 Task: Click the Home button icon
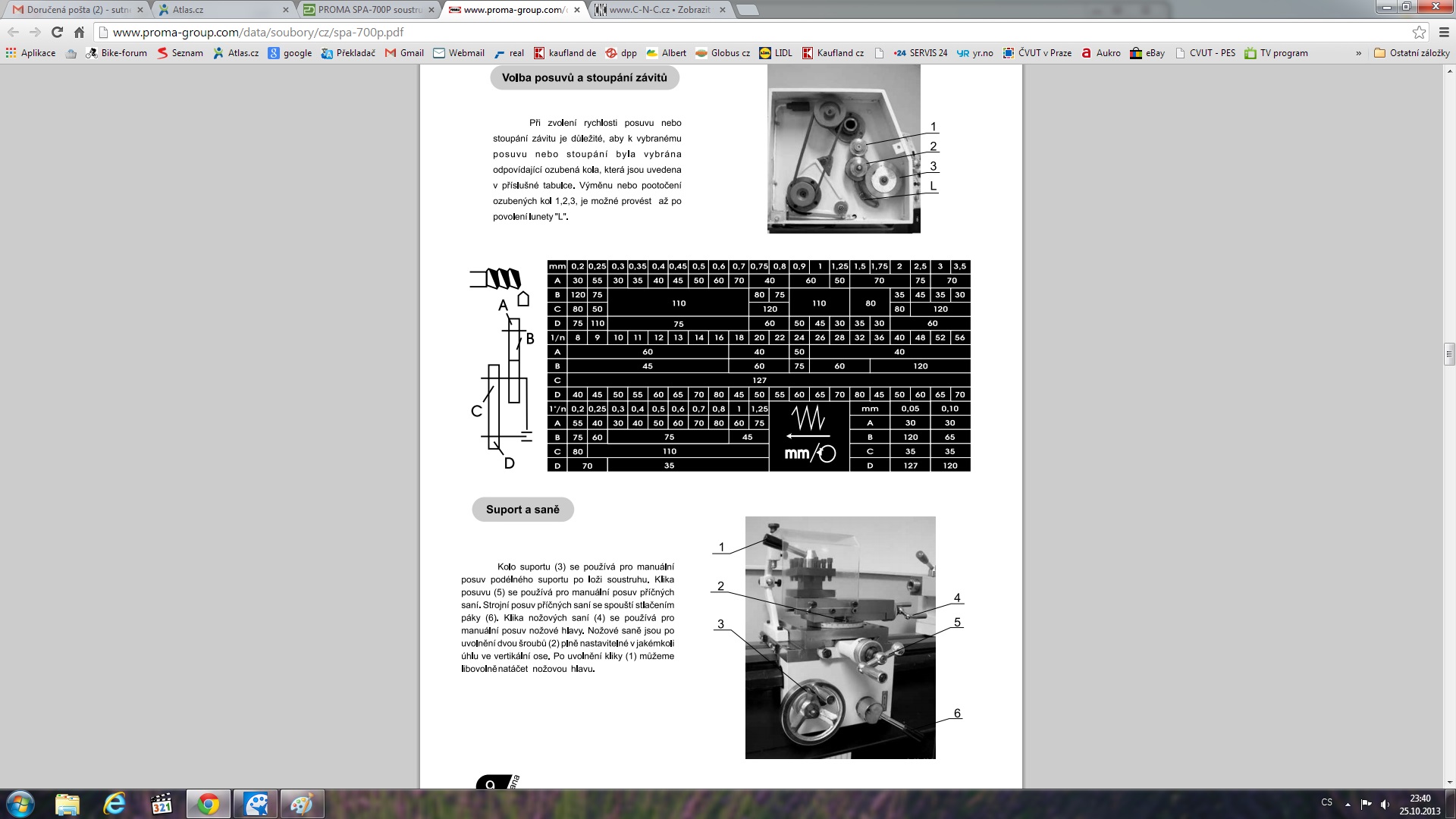click(x=79, y=33)
